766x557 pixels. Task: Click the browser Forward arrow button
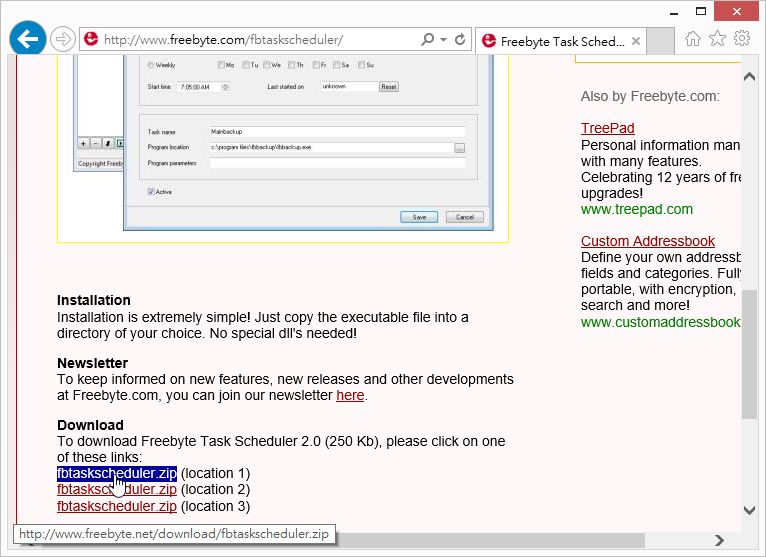(63, 40)
